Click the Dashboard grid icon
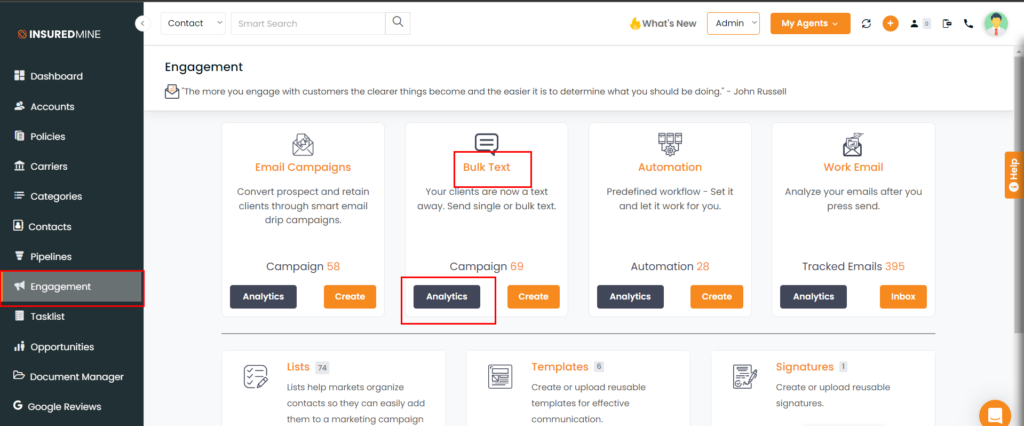The image size is (1024, 426). [19, 76]
